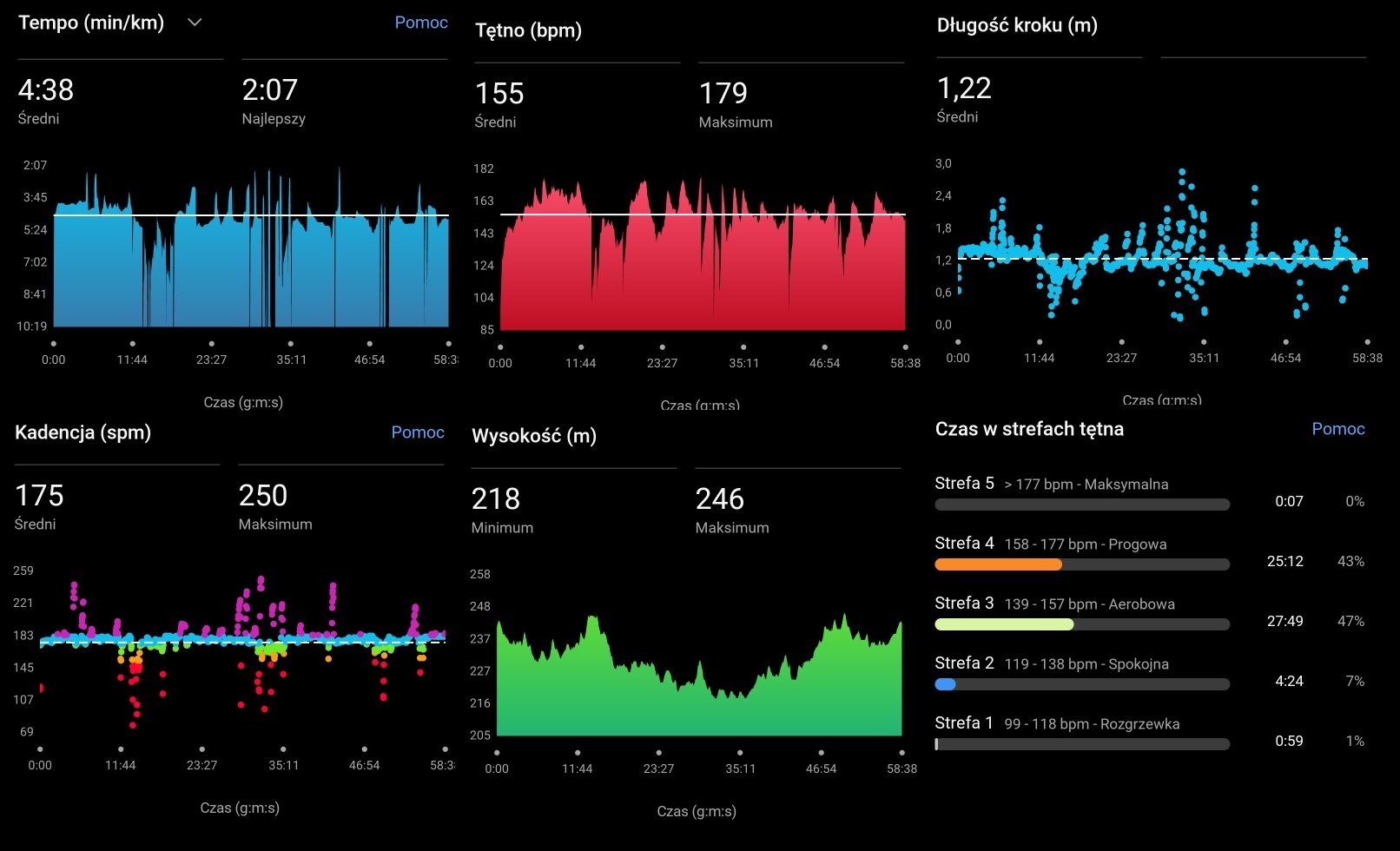Tap the 4:38 average pace value
The width and height of the screenshot is (1400, 851).
[x=46, y=90]
